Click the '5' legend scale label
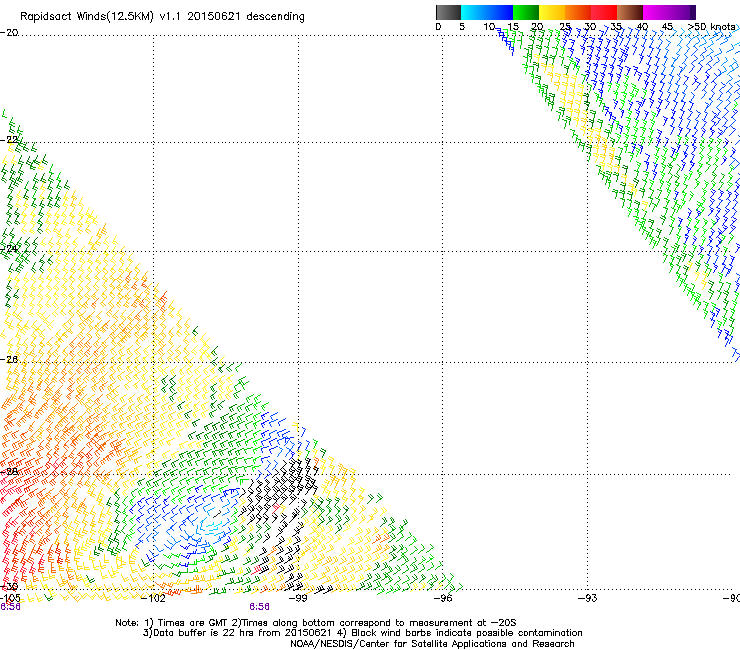 coord(462,27)
